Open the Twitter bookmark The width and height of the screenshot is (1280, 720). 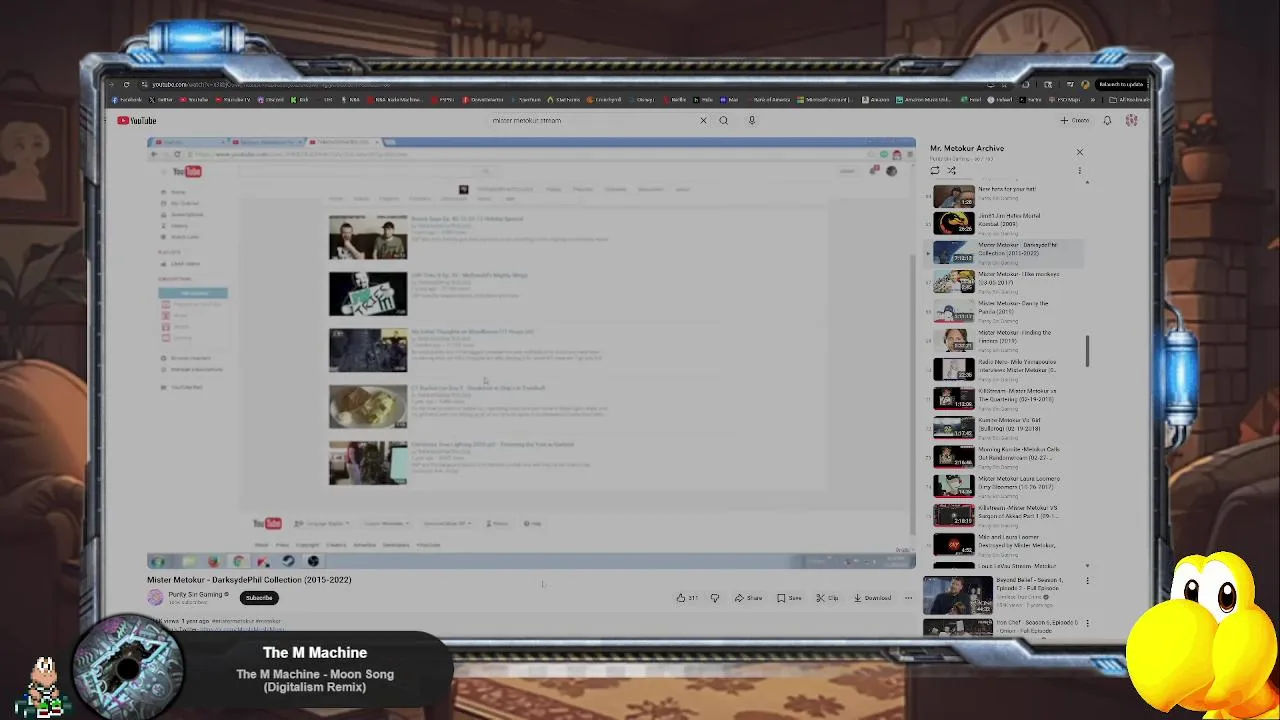[162, 100]
